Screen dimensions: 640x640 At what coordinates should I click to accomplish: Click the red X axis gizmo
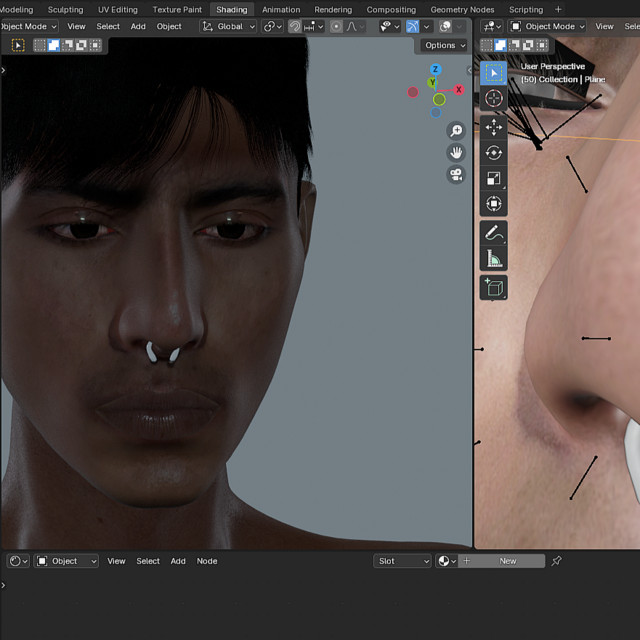[x=459, y=90]
